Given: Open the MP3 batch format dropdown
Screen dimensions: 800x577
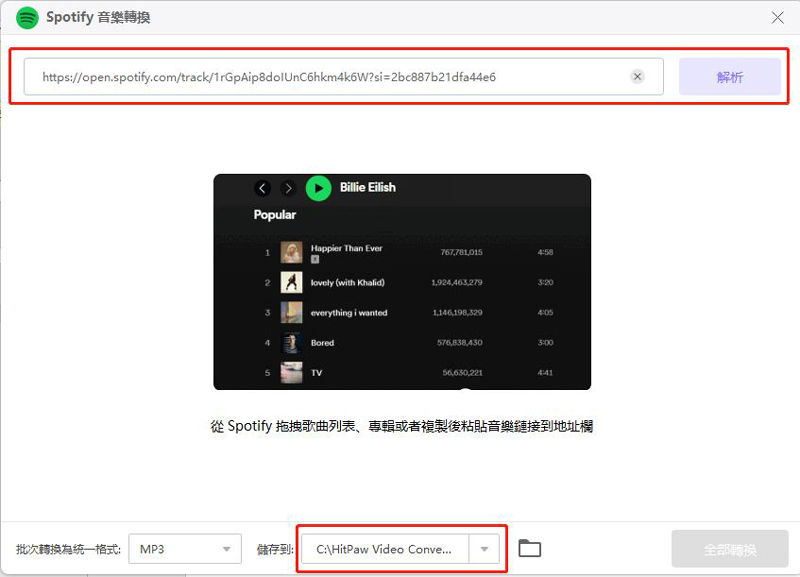Looking at the screenshot, I should (185, 549).
